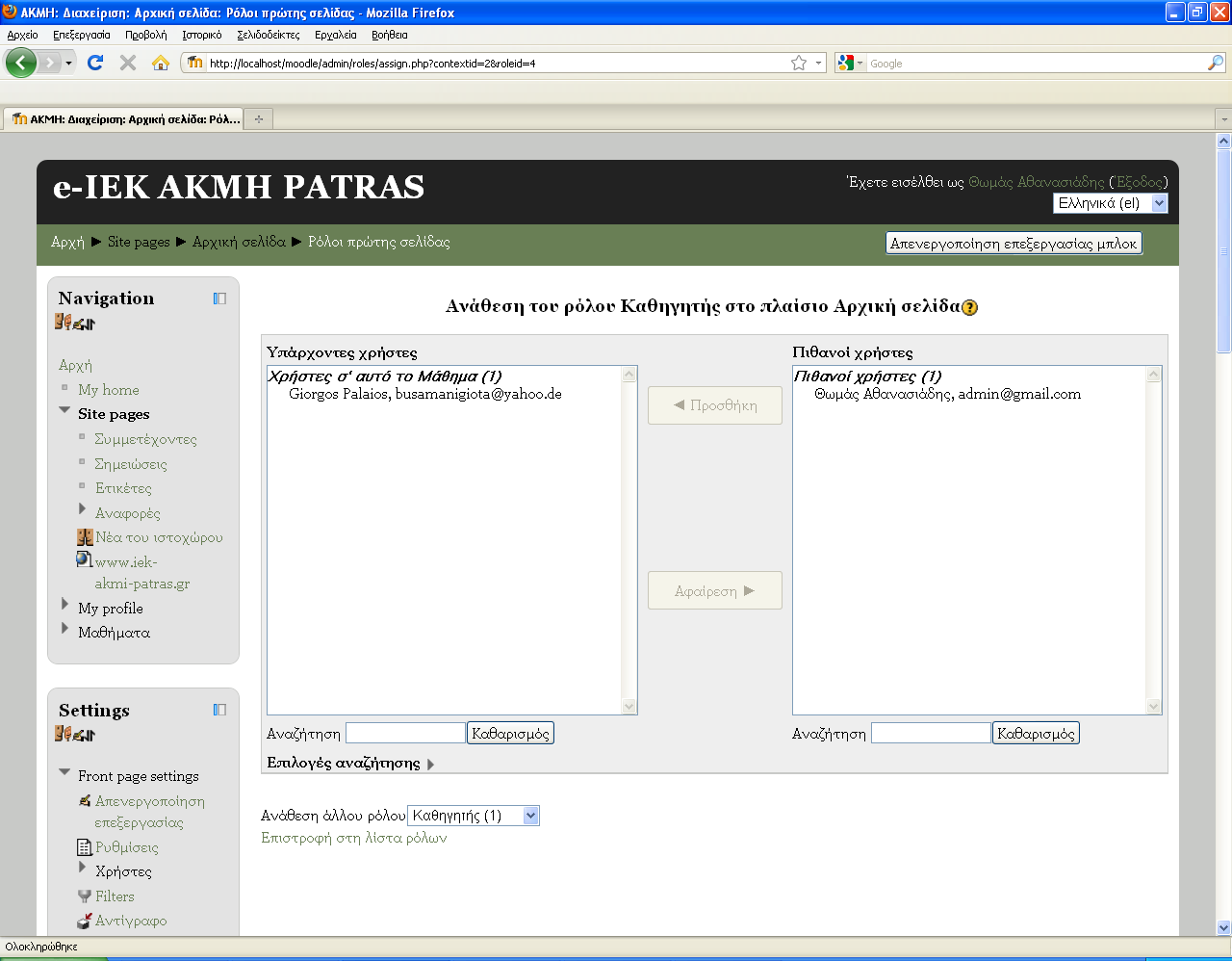Click the Αναζήτηση field under existing users
Screen dimensions: 1232x961
click(x=405, y=734)
